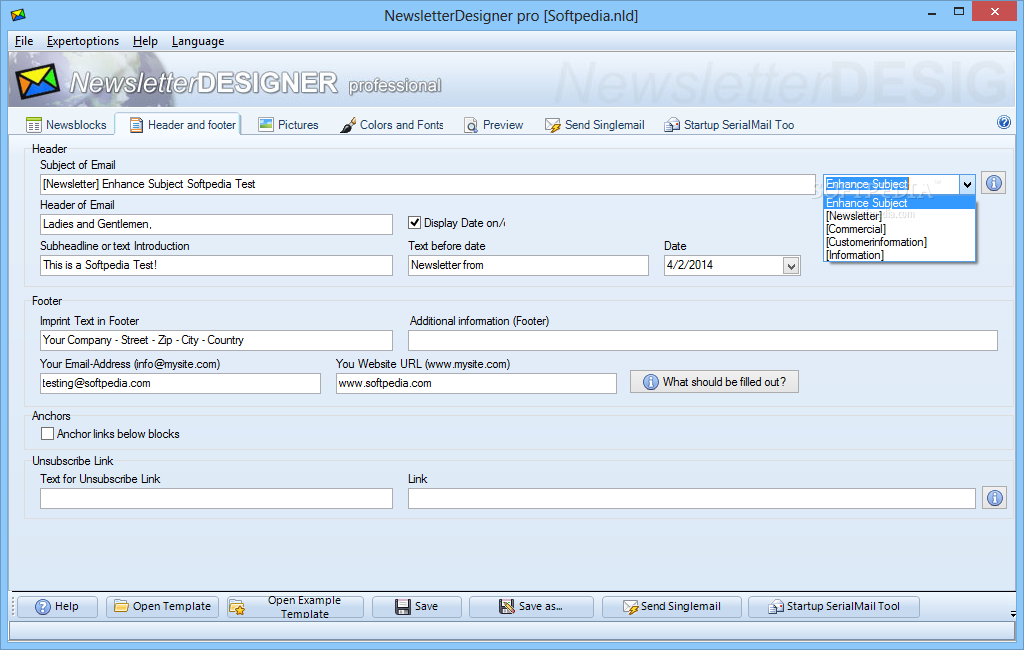Screen dimensions: 1024x650
Task: Close the NewsletterDesigner window
Action: click(x=995, y=12)
